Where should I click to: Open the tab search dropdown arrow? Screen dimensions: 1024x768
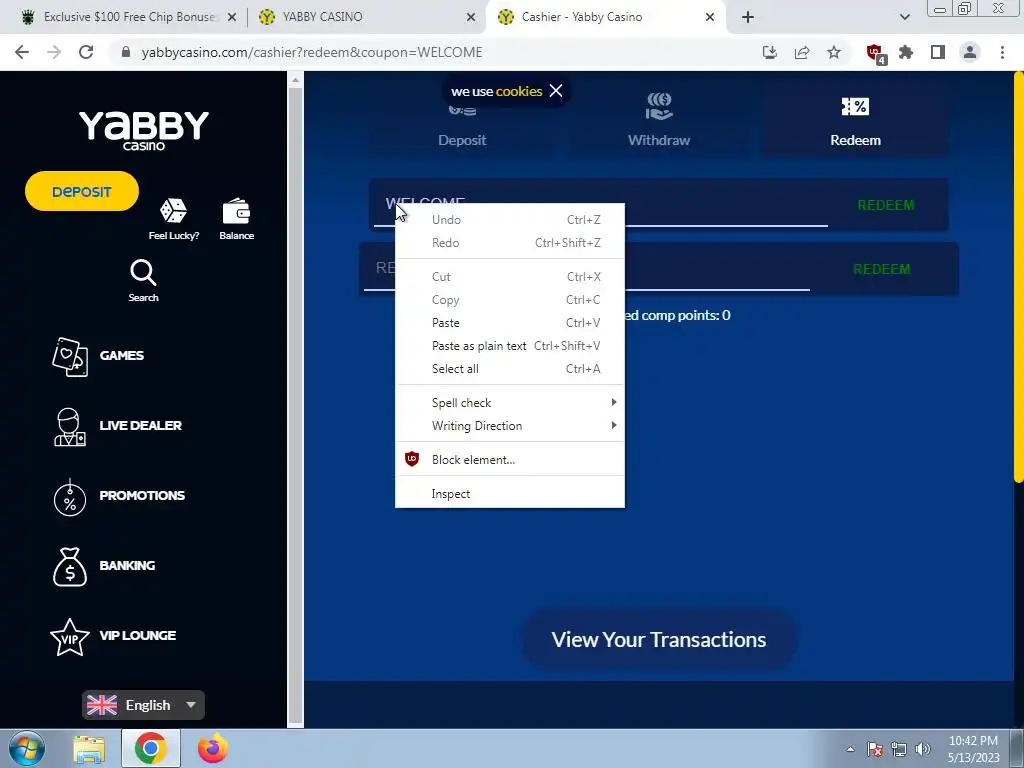(x=904, y=17)
